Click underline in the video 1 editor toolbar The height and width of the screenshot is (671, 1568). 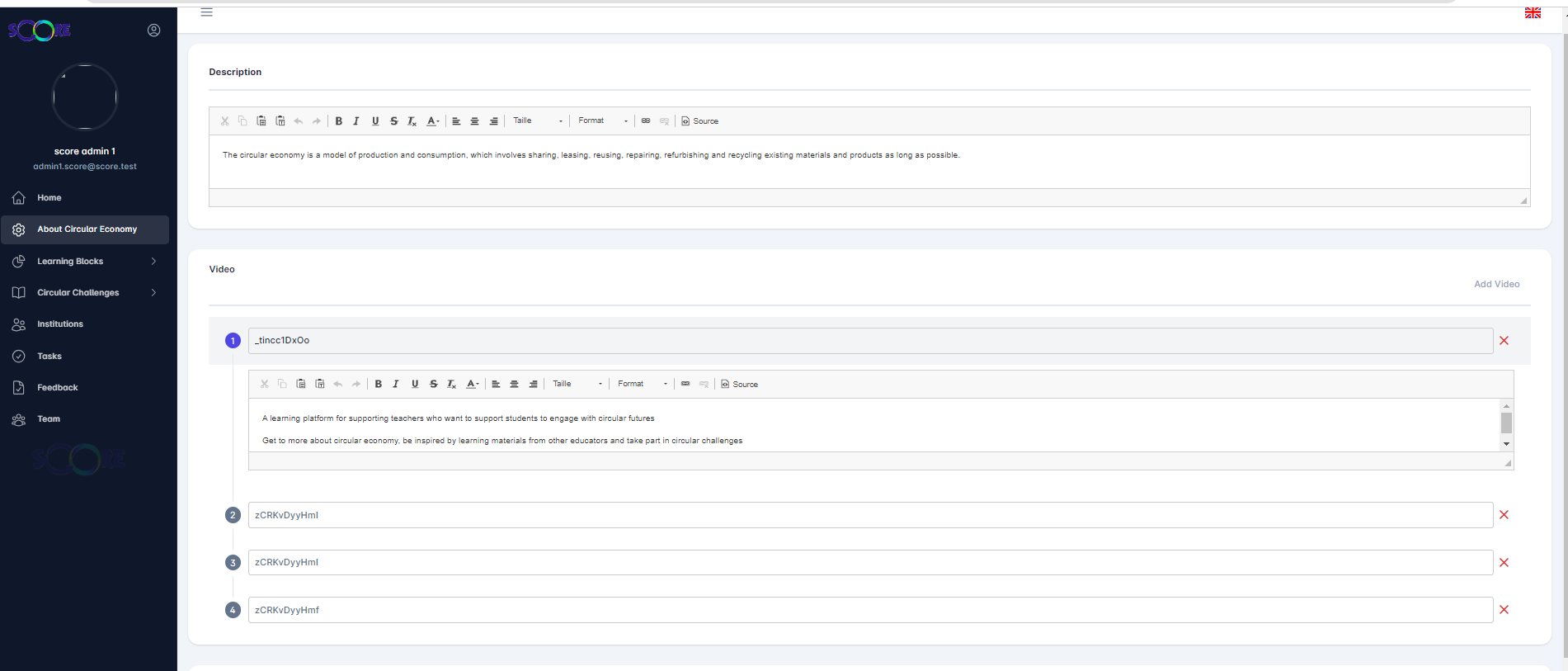point(415,385)
